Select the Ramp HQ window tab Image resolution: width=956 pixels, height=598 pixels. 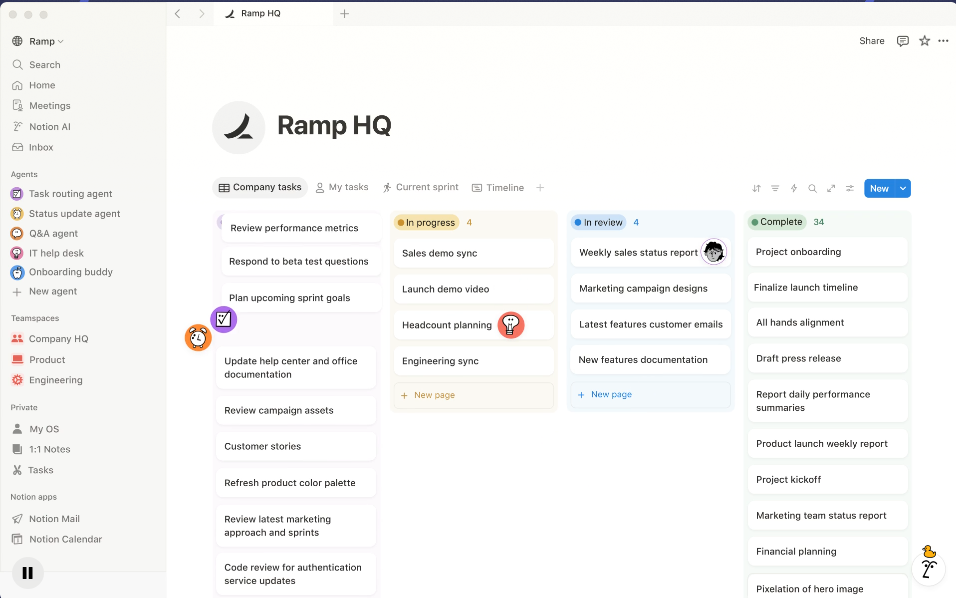click(x=273, y=13)
